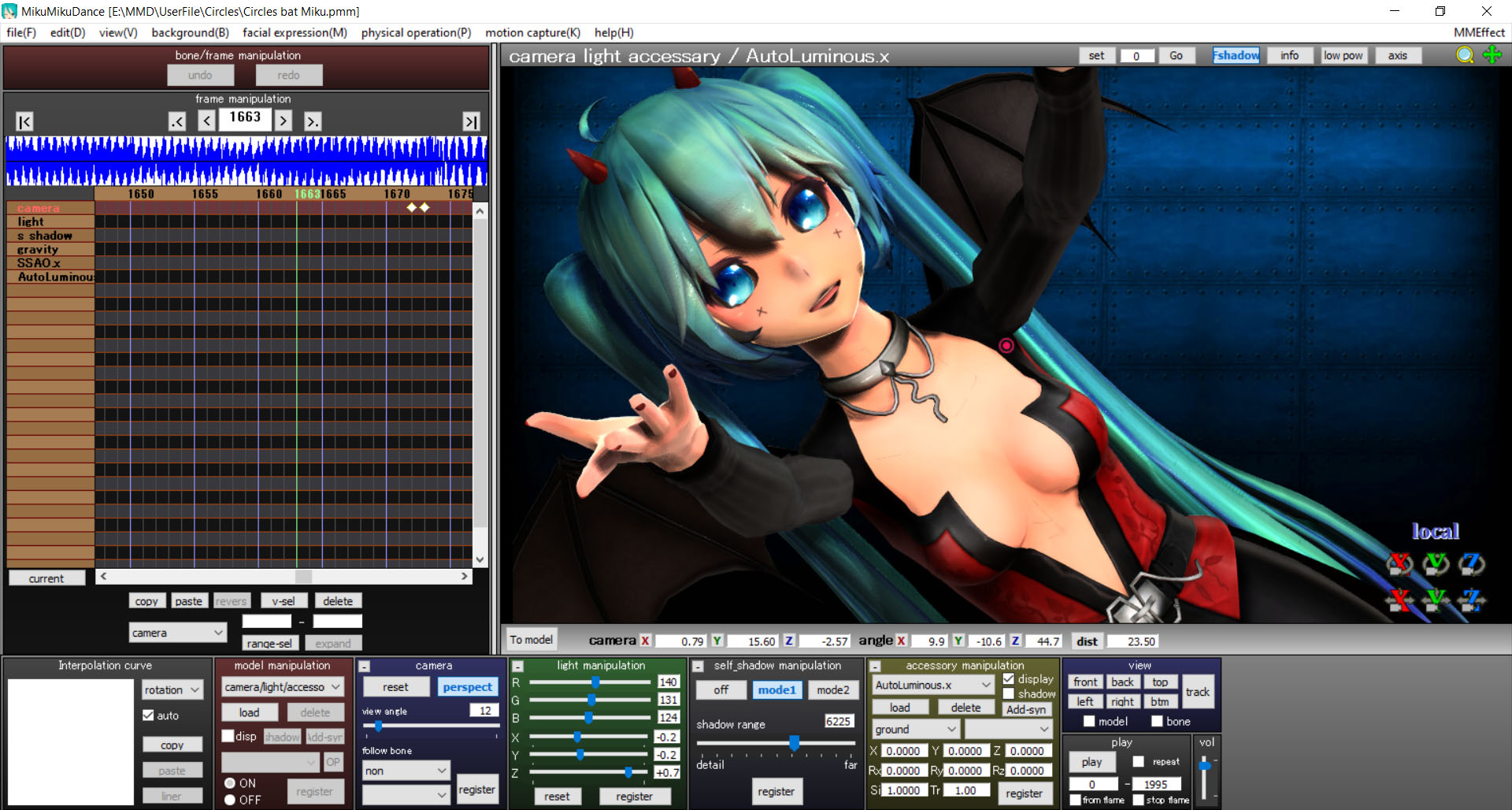
Task: Click the volume slider
Action: pyautogui.click(x=1205, y=766)
